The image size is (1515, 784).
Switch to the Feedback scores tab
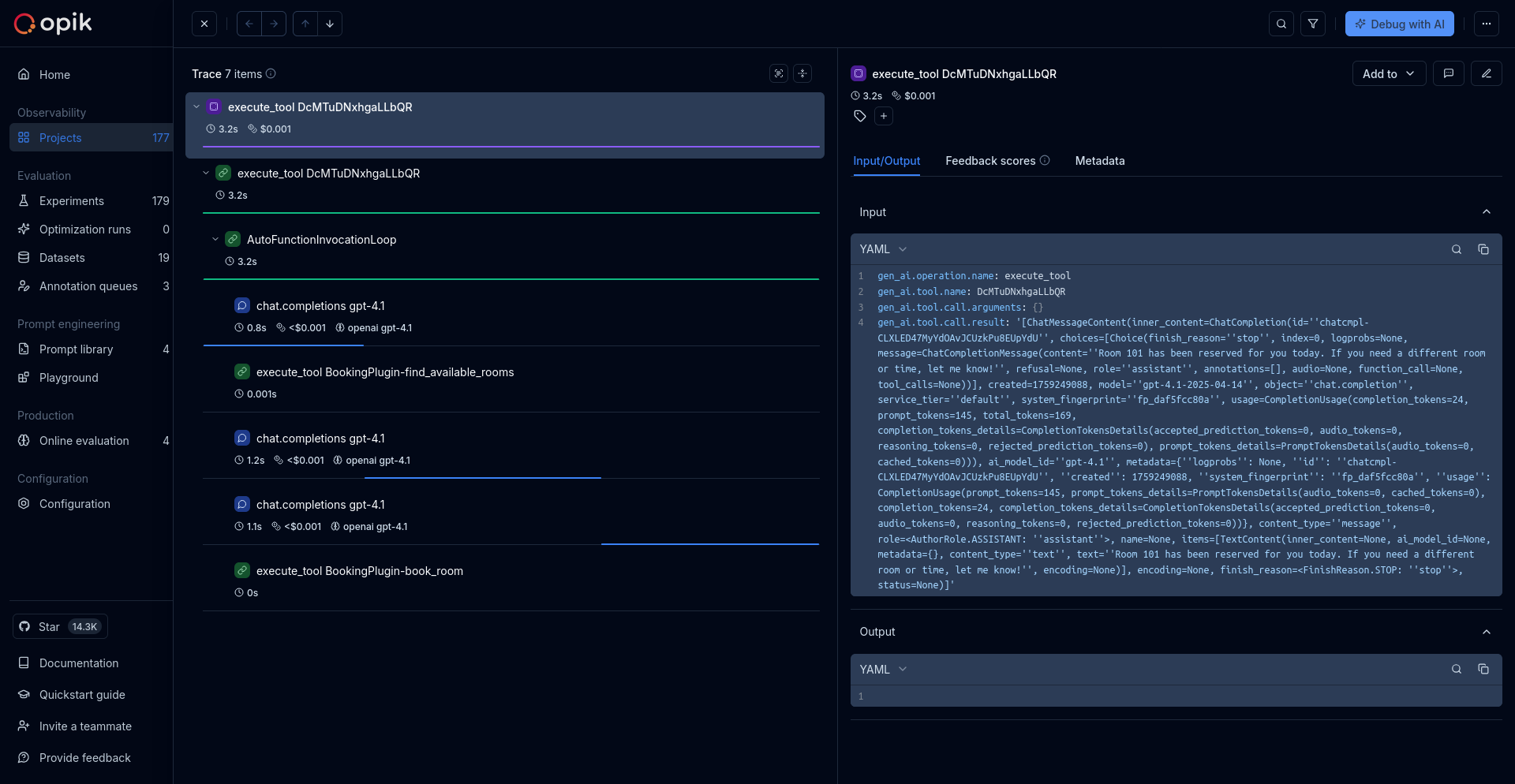(x=990, y=161)
